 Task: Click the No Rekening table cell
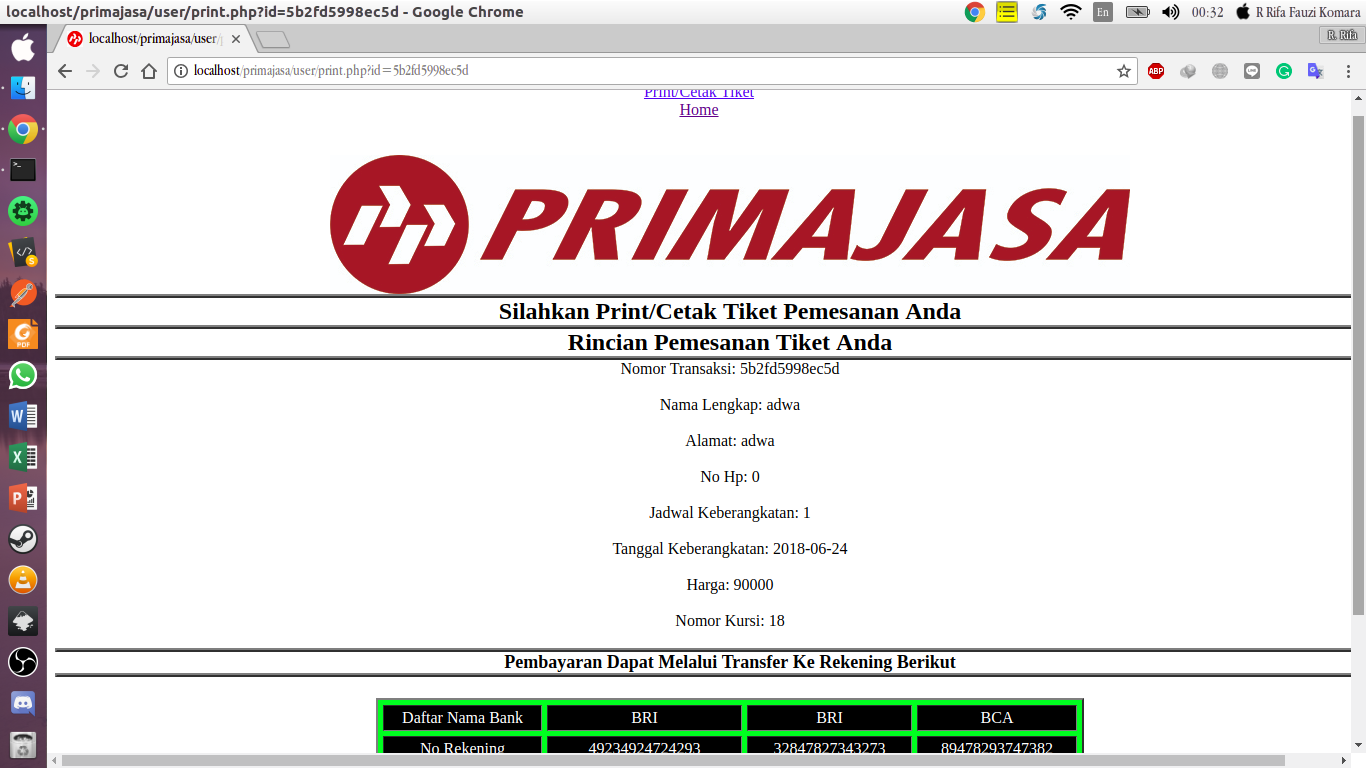click(x=462, y=745)
